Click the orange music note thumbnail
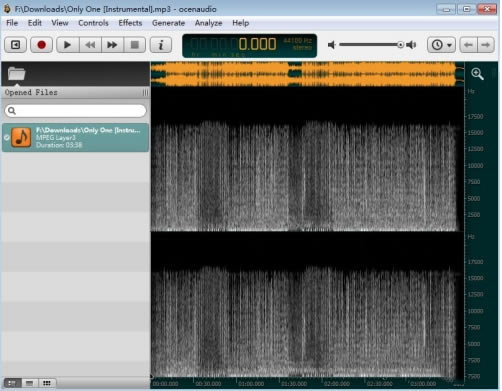 21,137
